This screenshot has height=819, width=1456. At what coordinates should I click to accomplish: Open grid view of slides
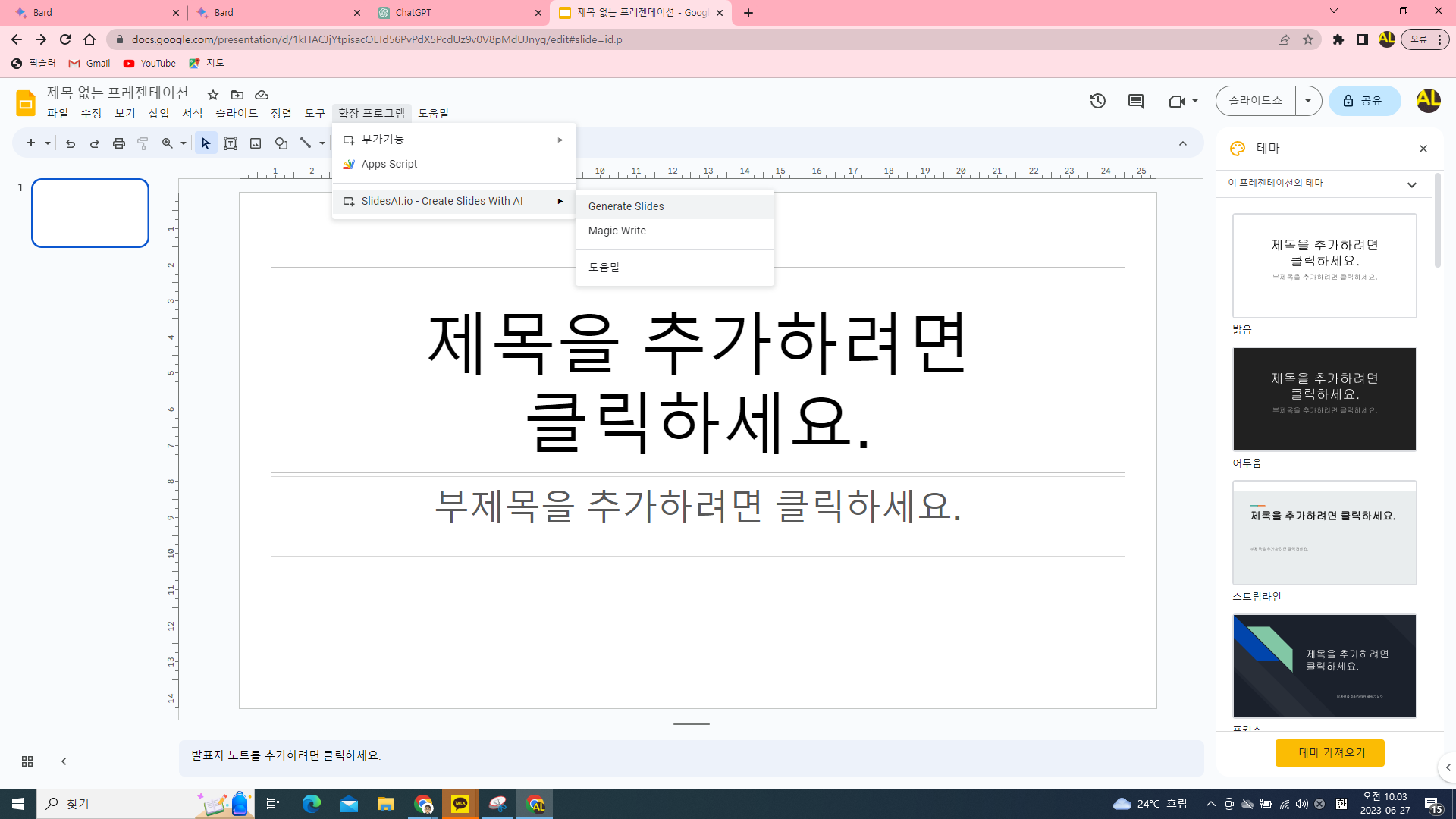[x=27, y=761]
